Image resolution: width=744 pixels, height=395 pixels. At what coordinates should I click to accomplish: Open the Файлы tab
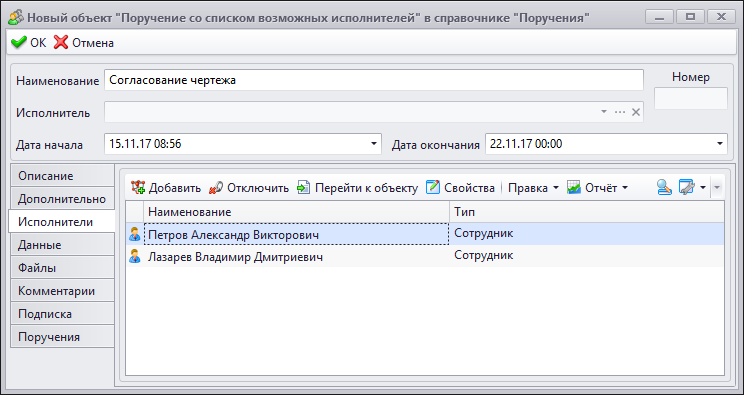click(62, 268)
